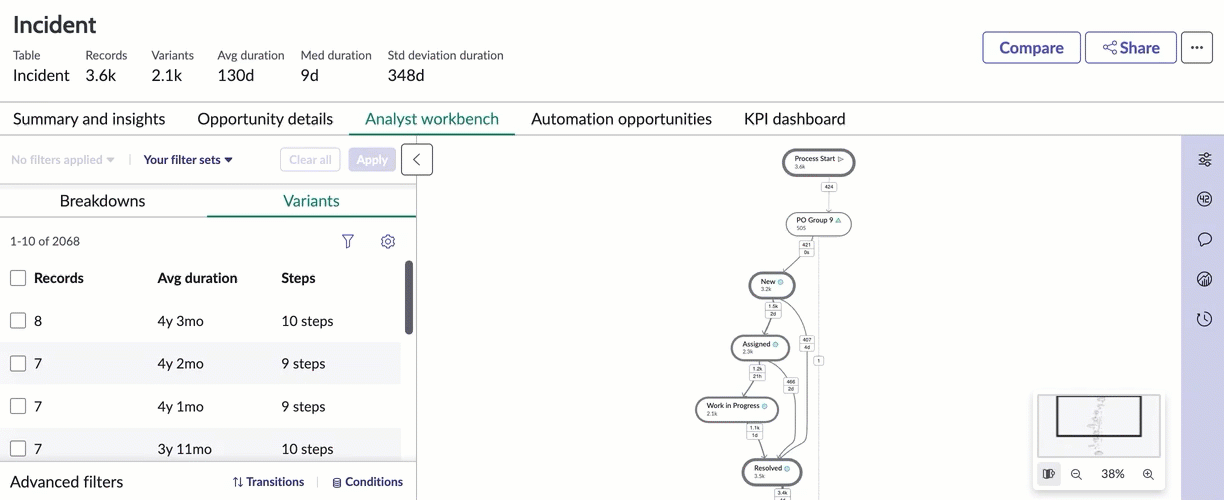Image resolution: width=1224 pixels, height=500 pixels.
Task: Click the Compare button
Action: click(1031, 48)
